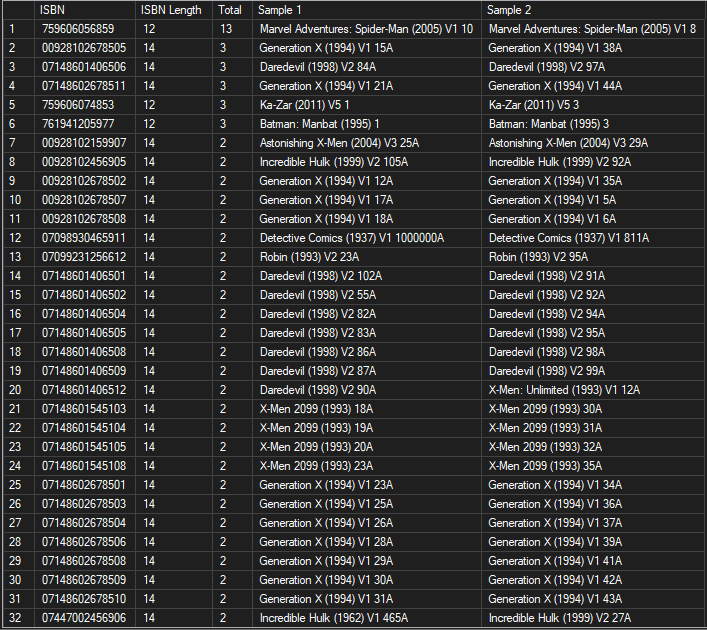707x630 pixels.
Task: Click the Total column header
Action: 231,10
